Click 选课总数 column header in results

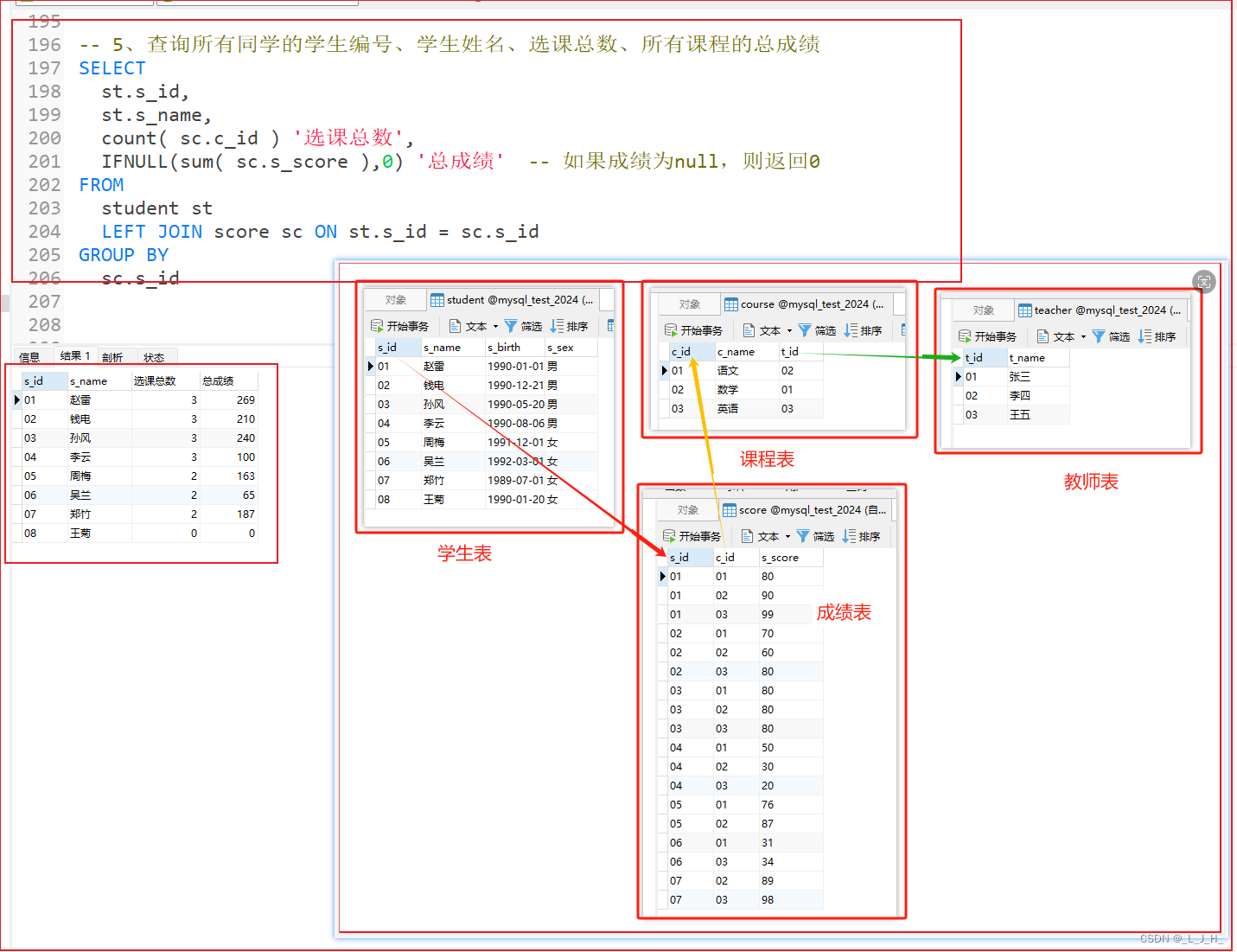click(164, 381)
